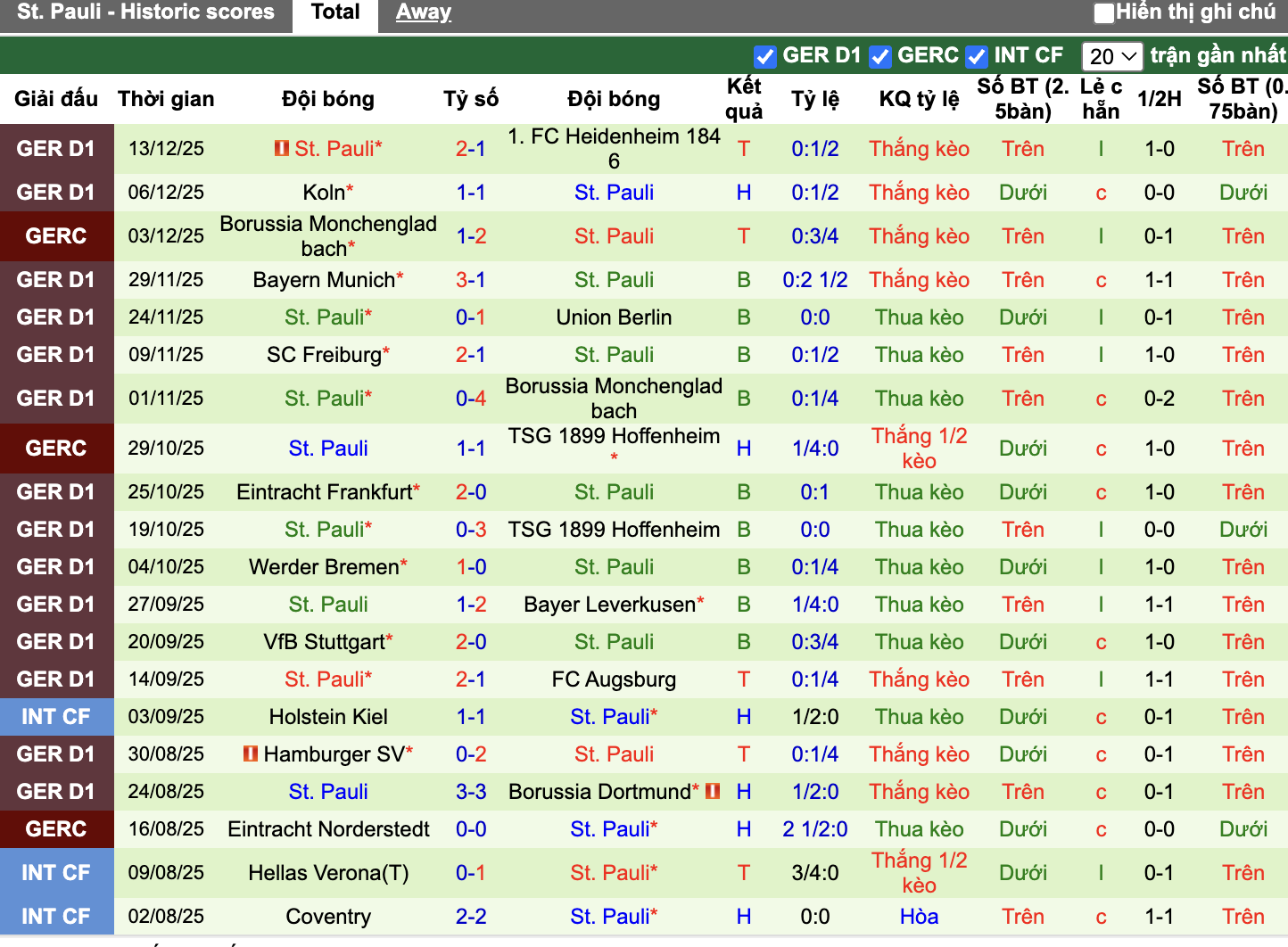Viewport: 1288px width, 947px height.
Task: Open Coventry team link
Action: (328, 917)
